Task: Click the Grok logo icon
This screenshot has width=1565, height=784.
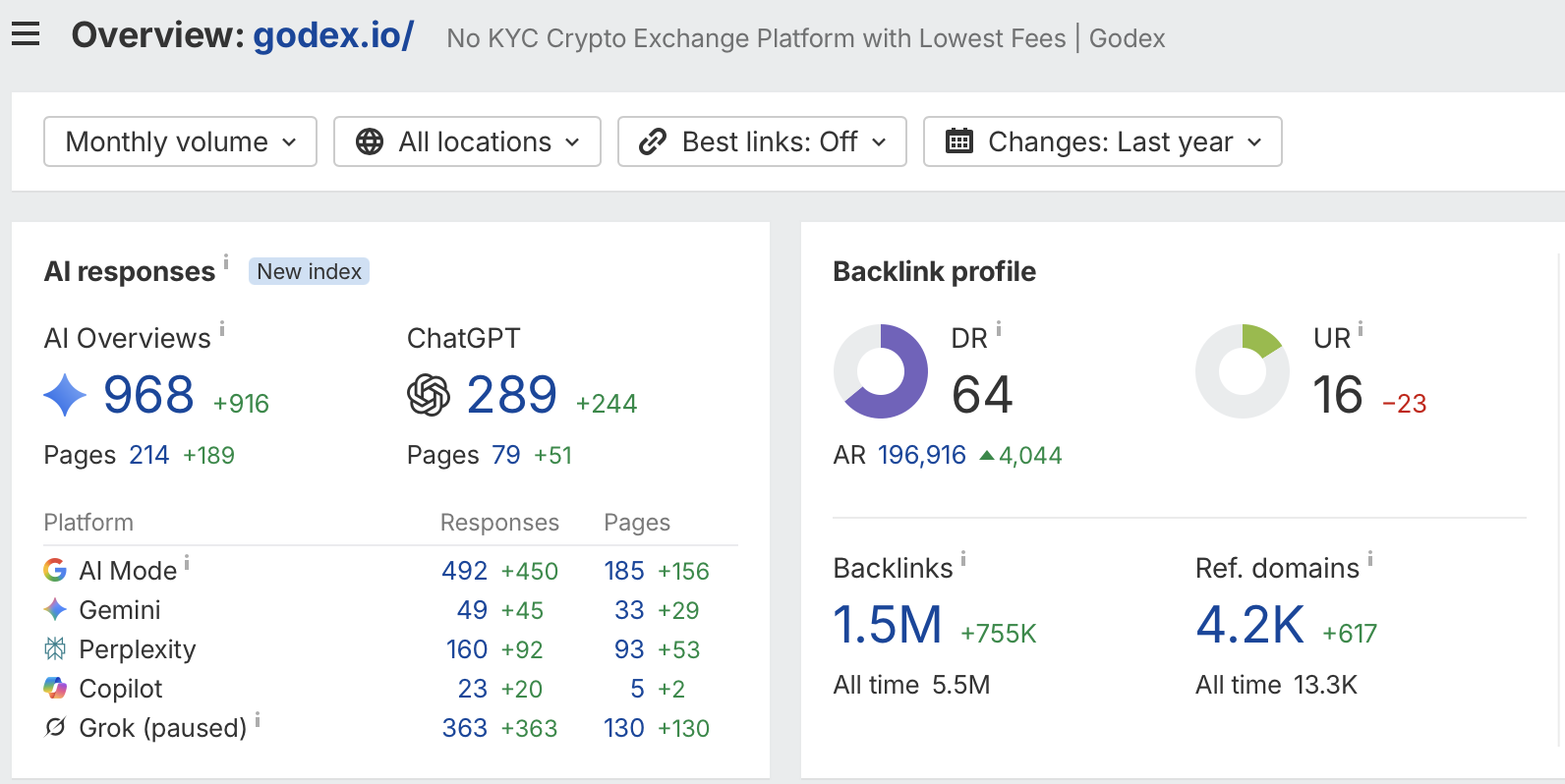Action: pyautogui.click(x=55, y=727)
